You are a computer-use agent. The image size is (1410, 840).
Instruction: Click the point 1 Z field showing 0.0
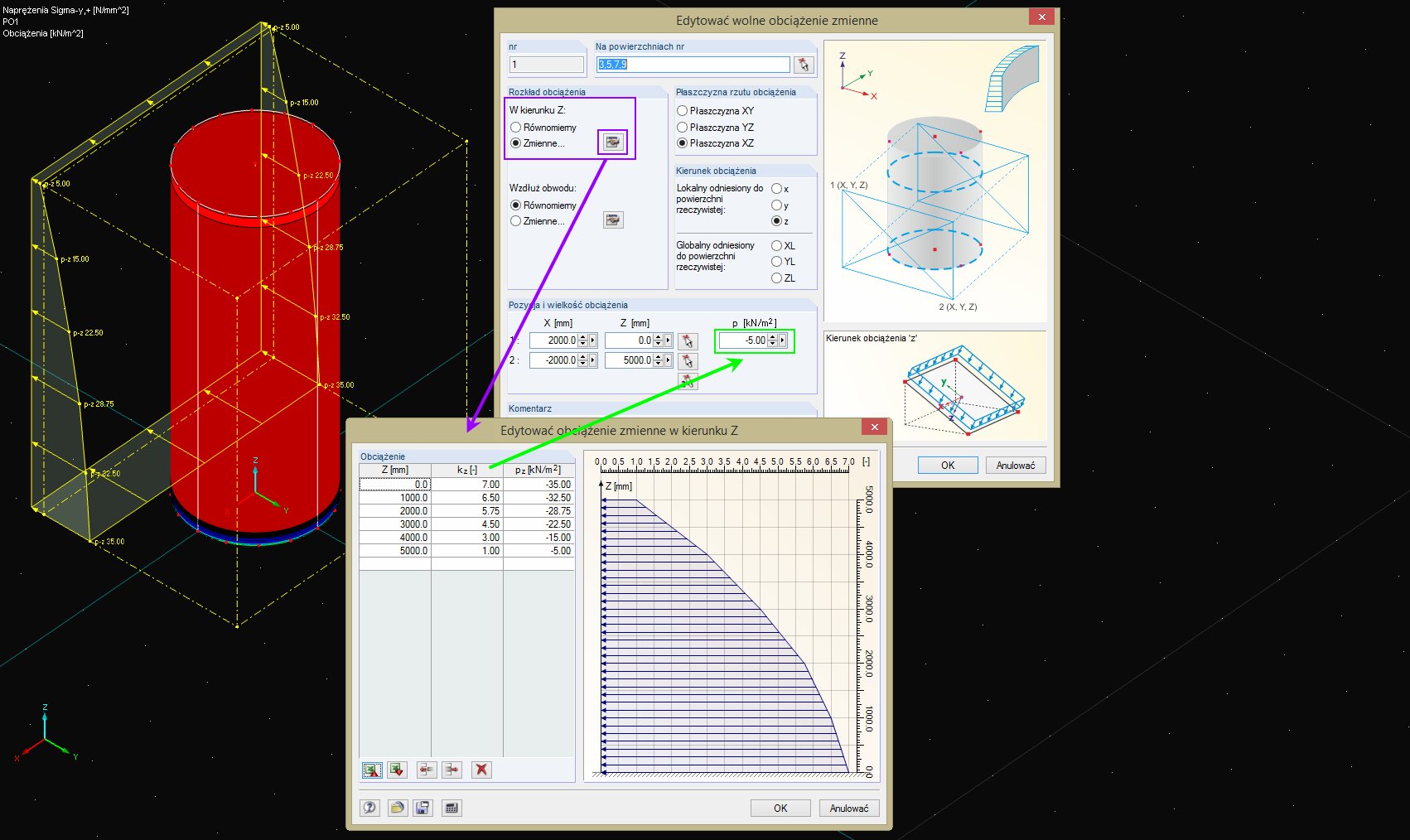click(629, 340)
